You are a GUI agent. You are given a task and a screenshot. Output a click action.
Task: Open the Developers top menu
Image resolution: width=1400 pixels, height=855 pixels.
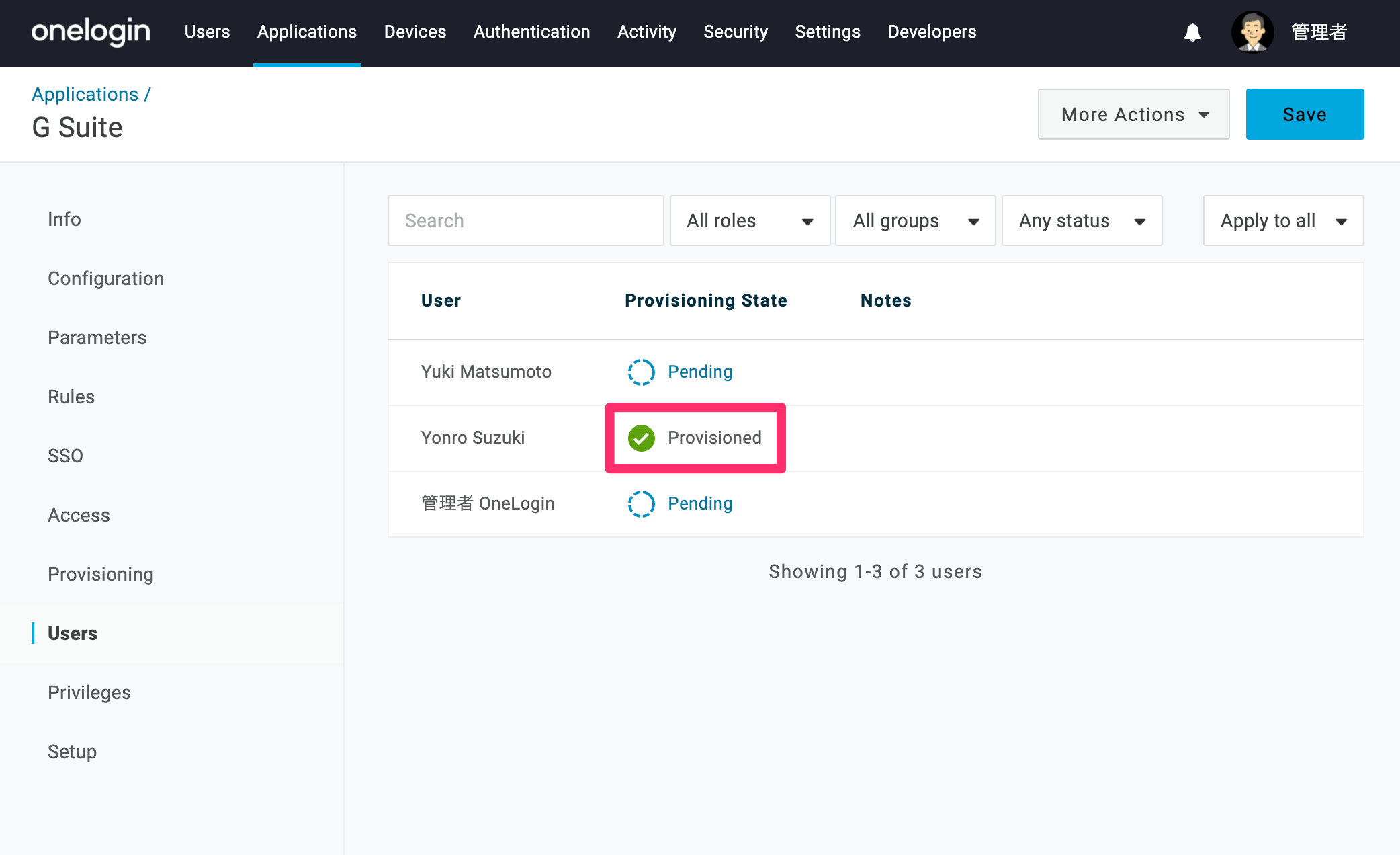click(932, 32)
